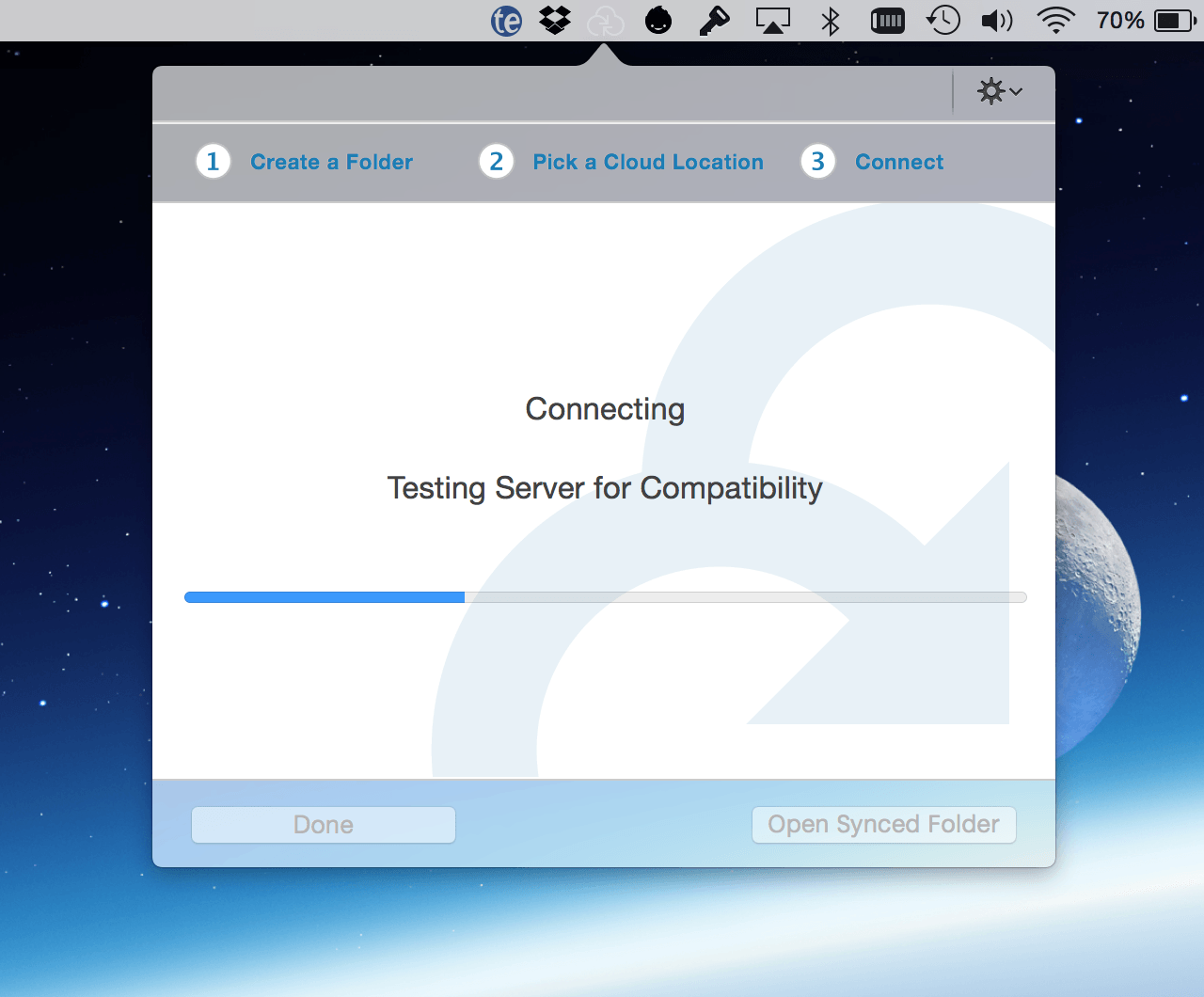Click the memory chip menu bar icon

[x=887, y=21]
